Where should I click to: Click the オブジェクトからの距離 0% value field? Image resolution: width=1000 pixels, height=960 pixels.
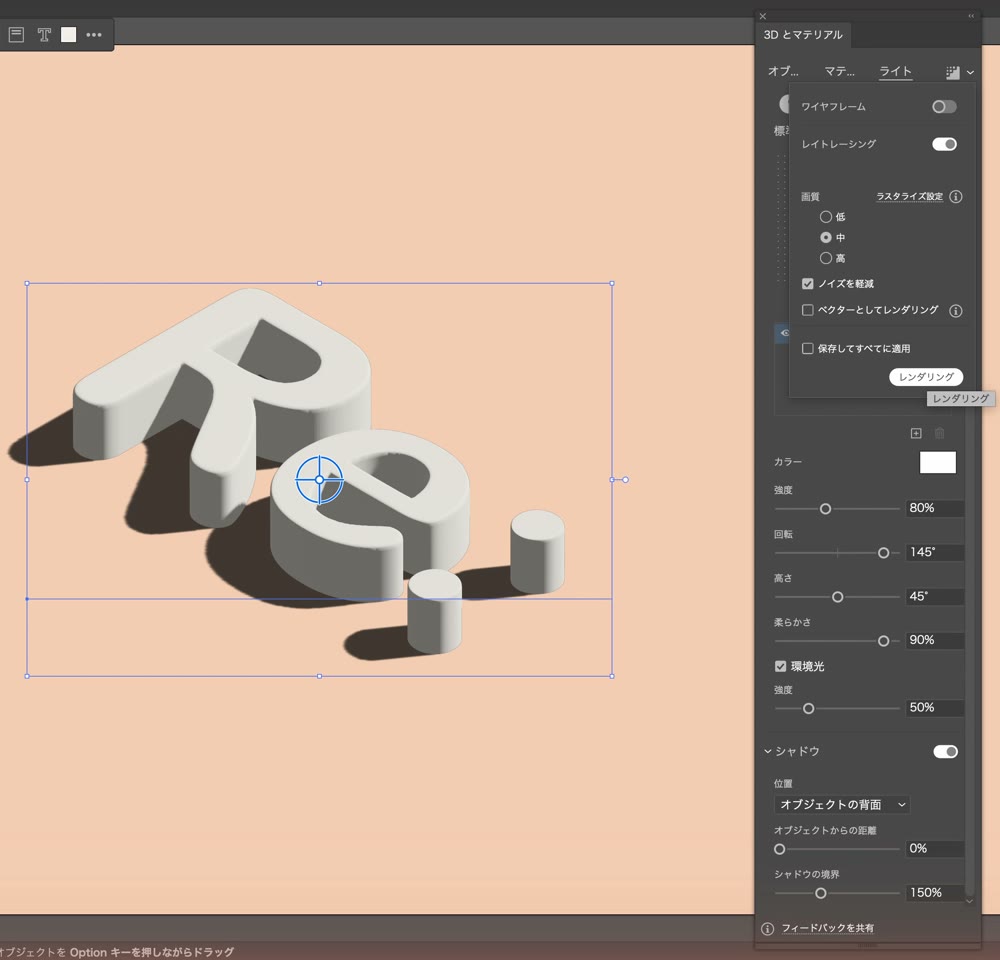[935, 849]
